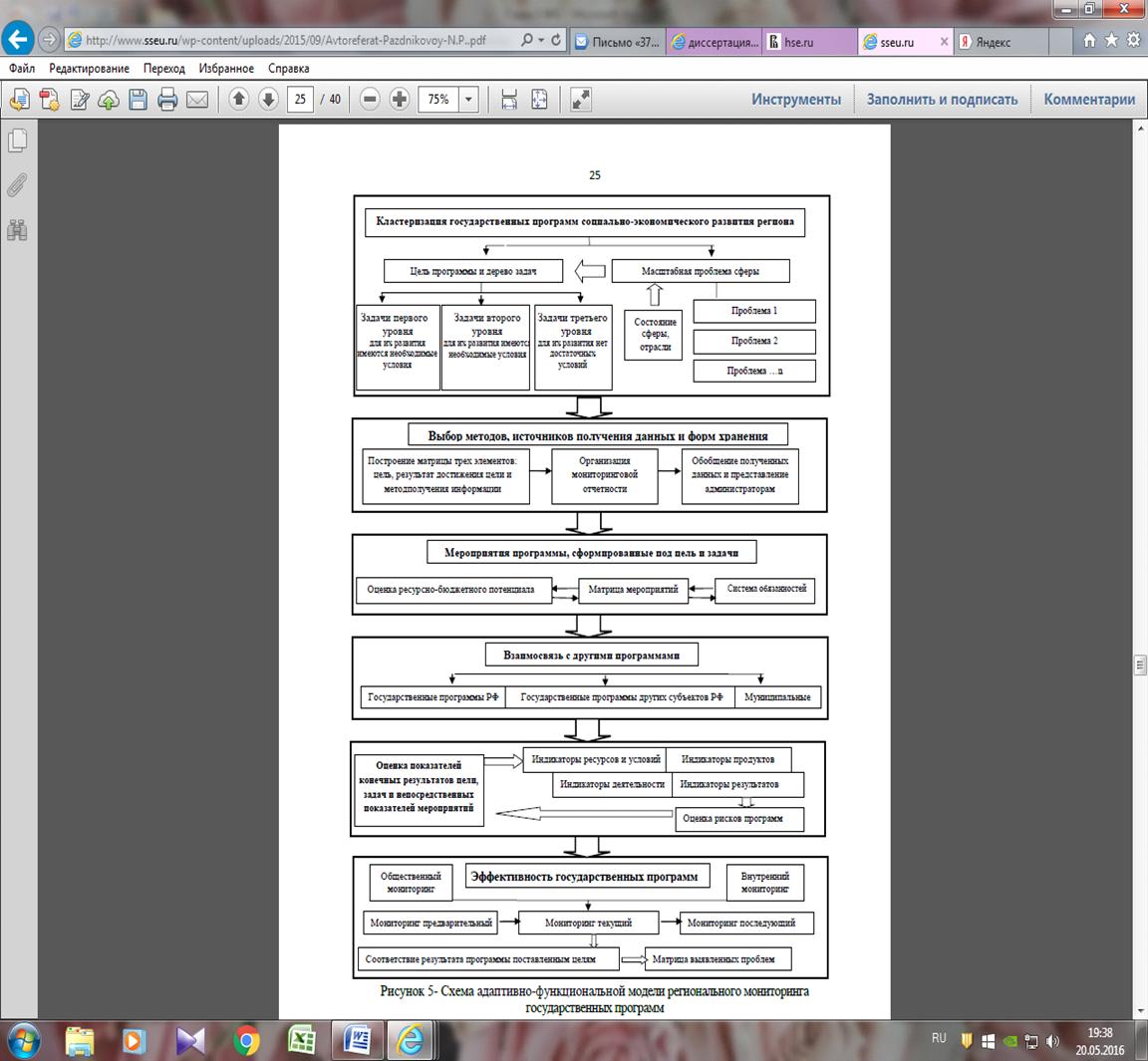The width and height of the screenshot is (1148, 1061).
Task: Toggle fit-to-width scrolling view
Action: (509, 100)
